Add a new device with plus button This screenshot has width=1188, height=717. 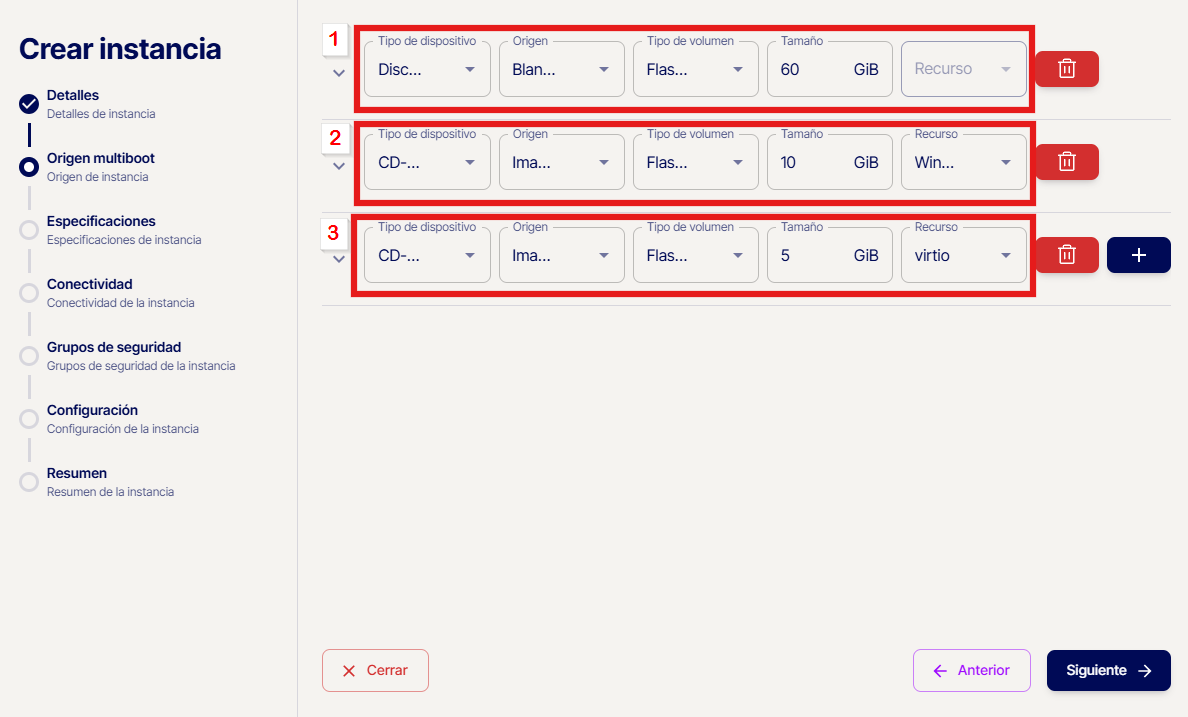click(x=1138, y=255)
